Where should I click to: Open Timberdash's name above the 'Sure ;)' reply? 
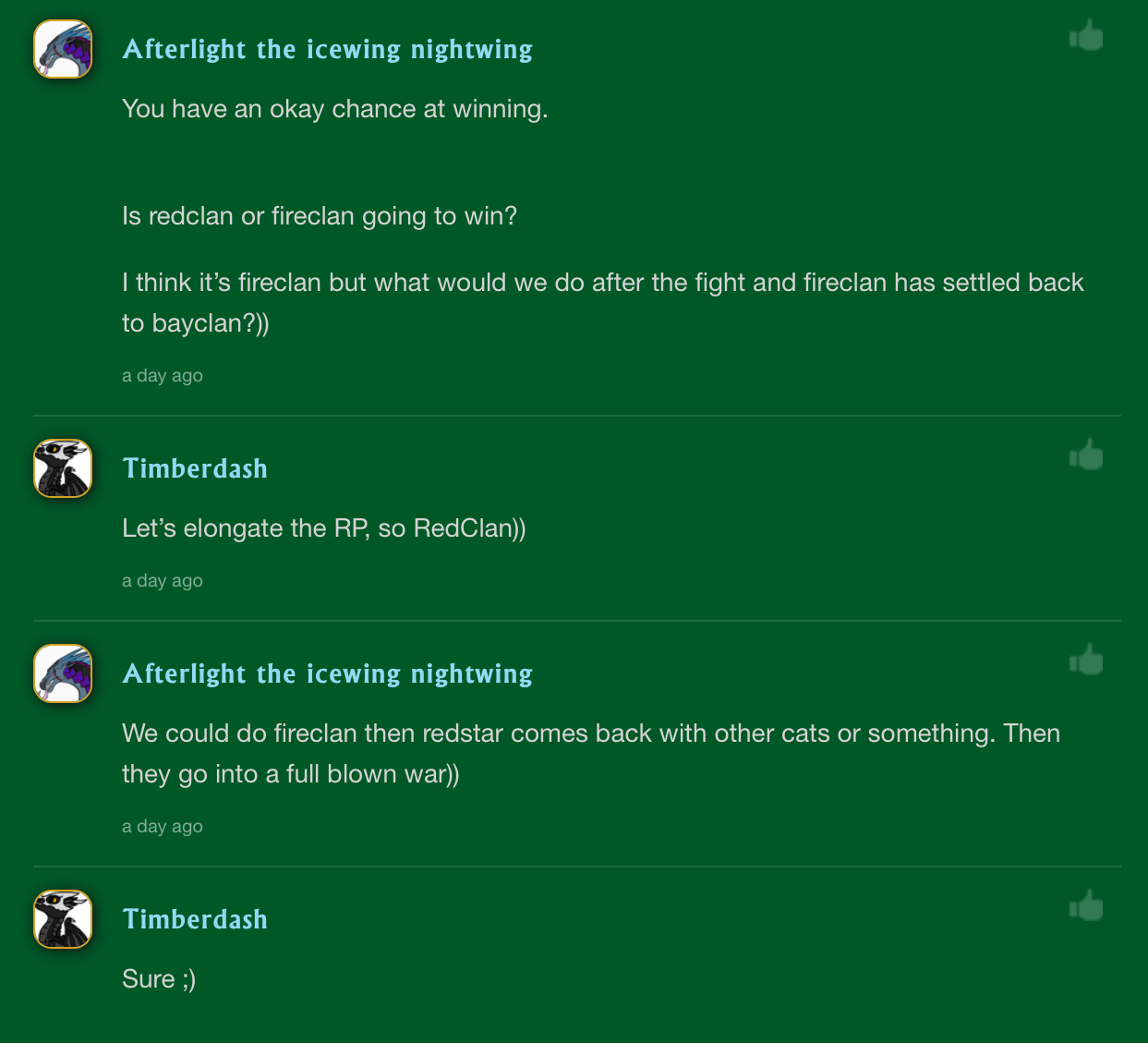coord(195,919)
